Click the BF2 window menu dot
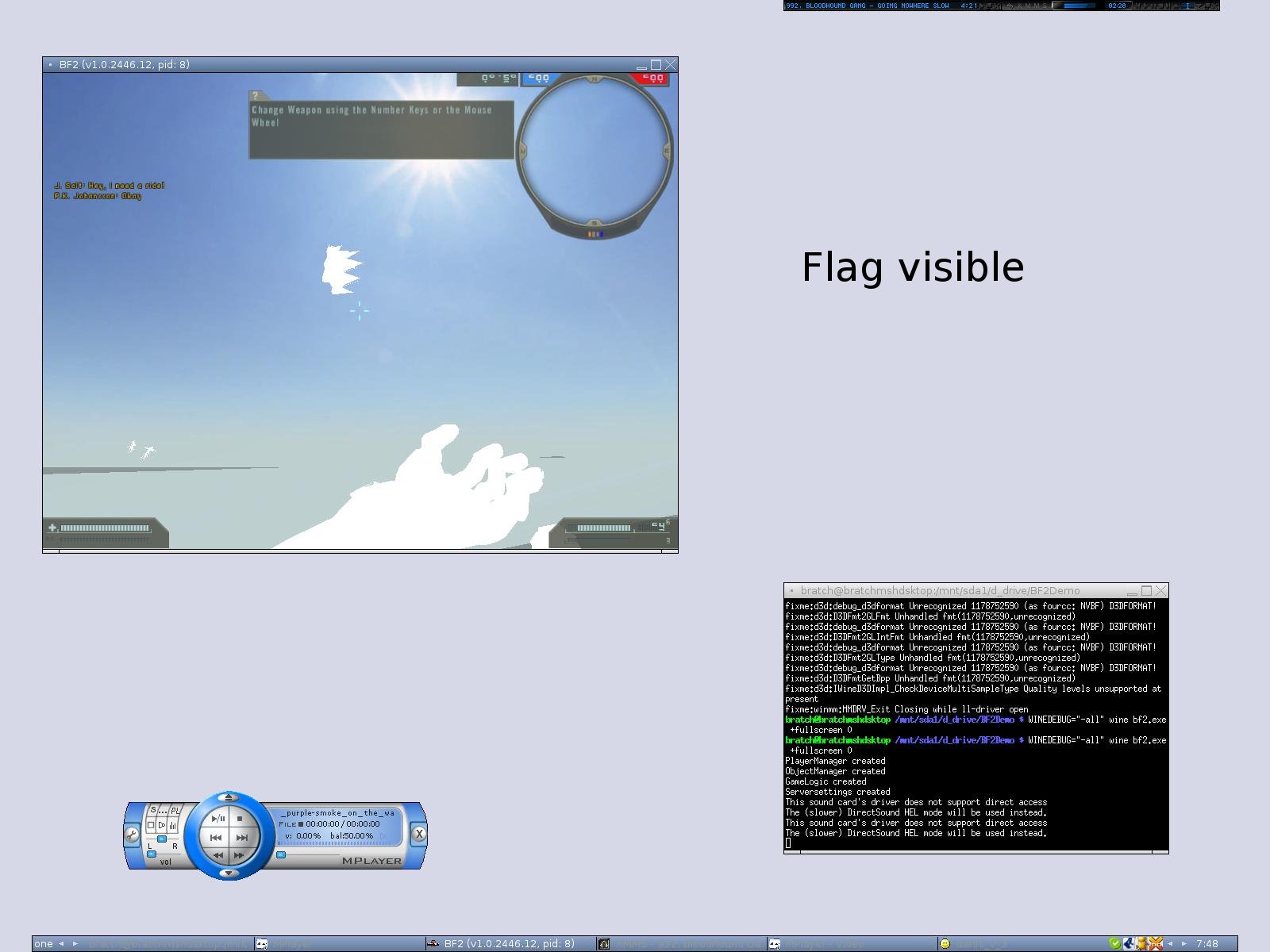The height and width of the screenshot is (952, 1270). tap(50, 65)
